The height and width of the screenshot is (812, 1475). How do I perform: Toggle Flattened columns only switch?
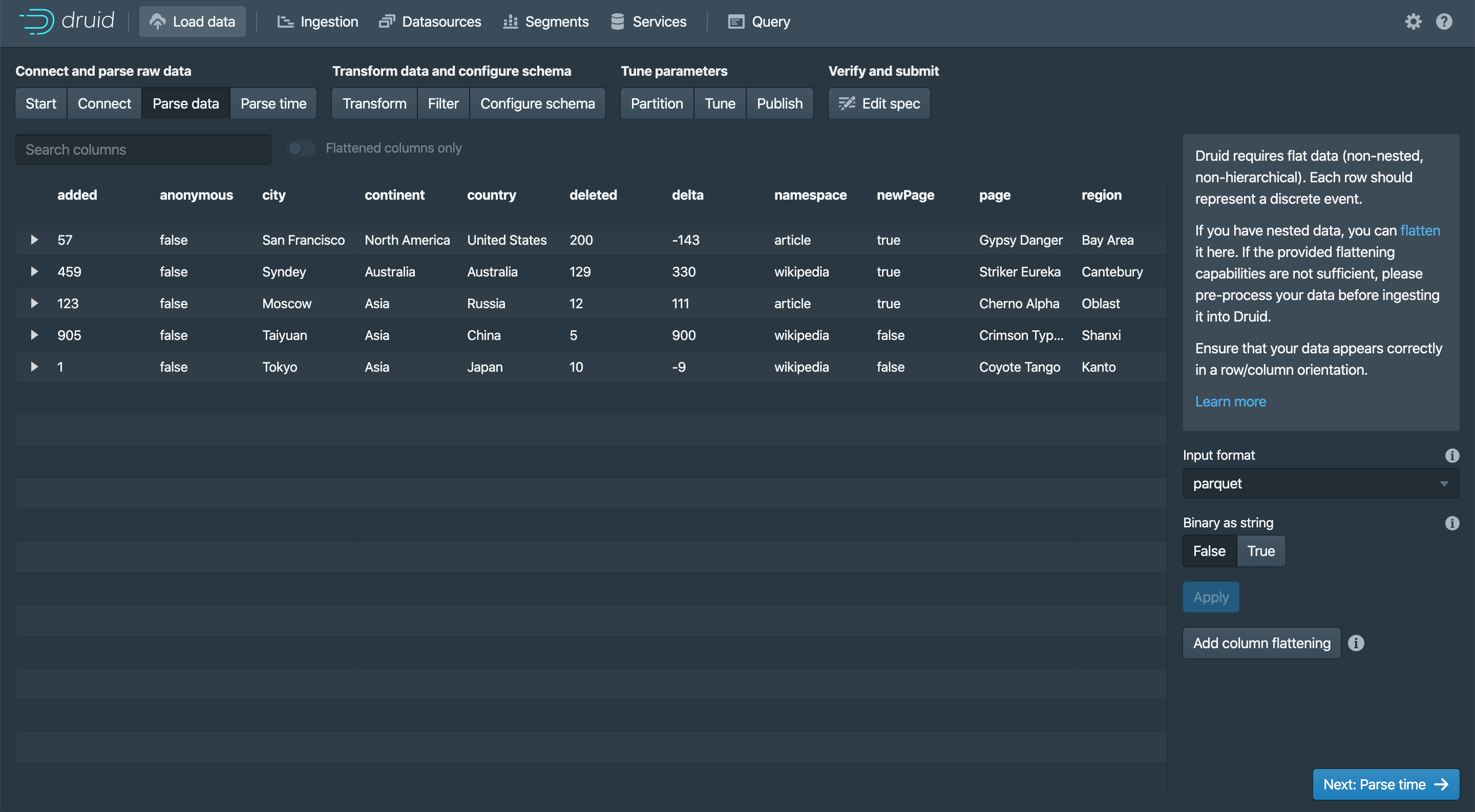pos(301,149)
